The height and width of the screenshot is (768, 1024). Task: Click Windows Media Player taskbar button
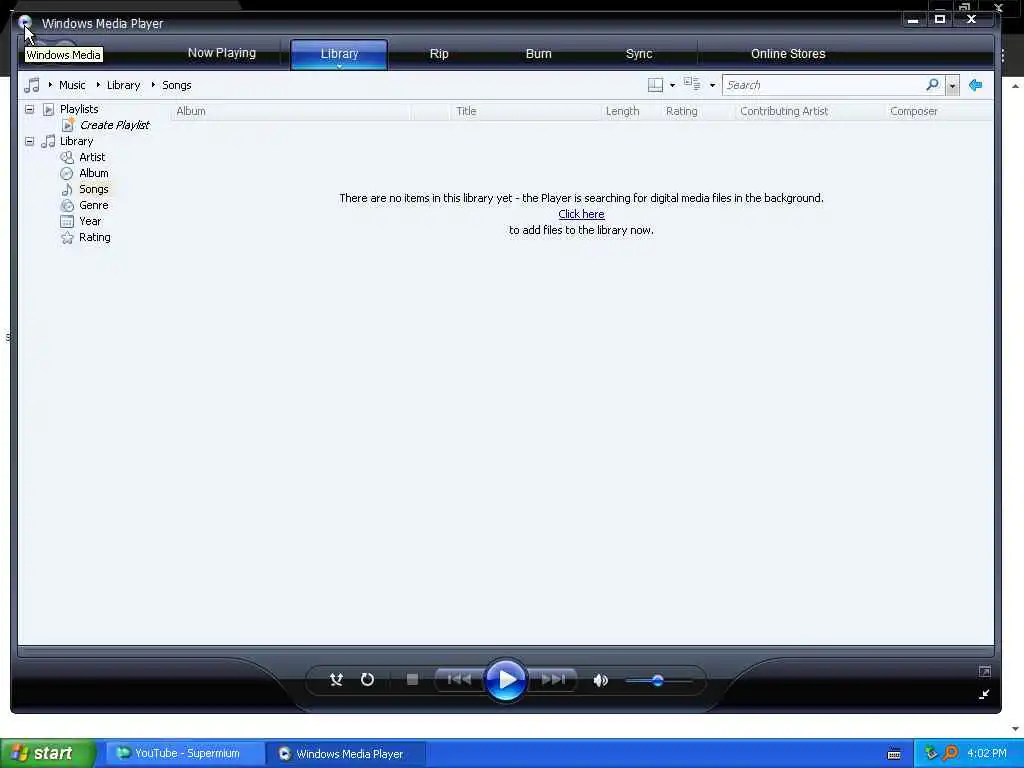click(x=346, y=754)
